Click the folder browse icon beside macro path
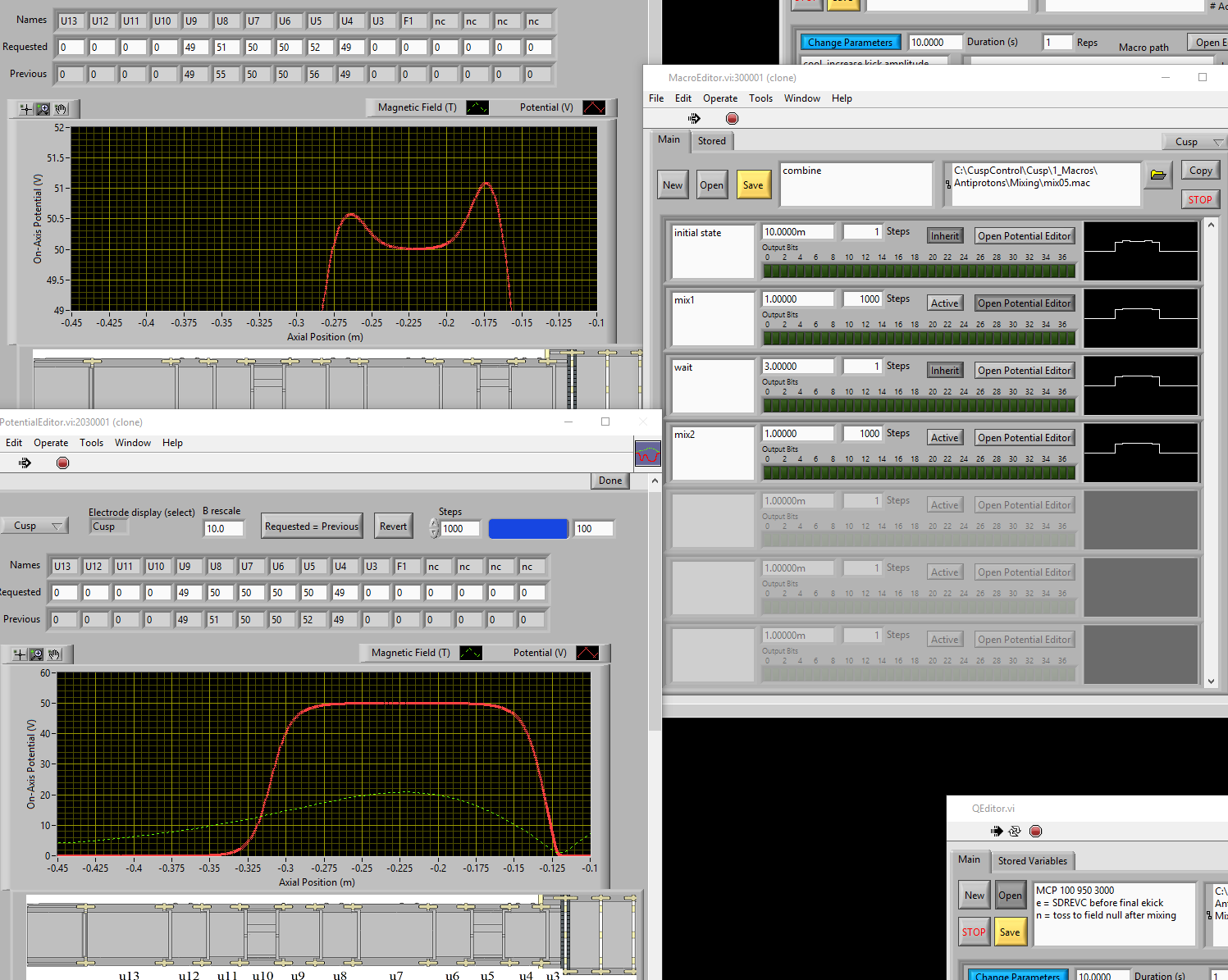Screen dimensions: 1228x980 coord(1158,175)
